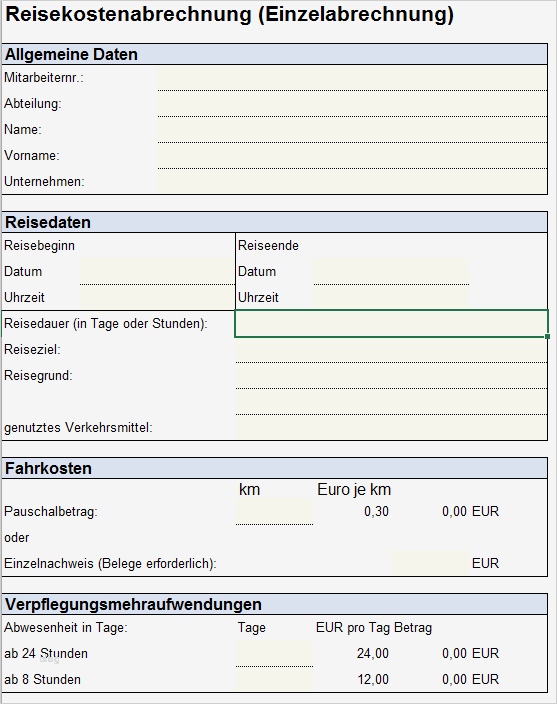
Task: Click the second Reisegrund line field
Action: [x=391, y=401]
